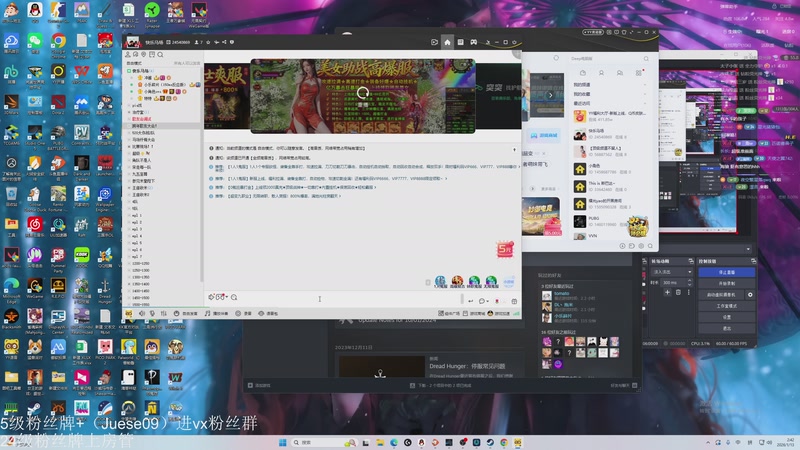Viewport: 800px width, 450px height.
Task: Click 工作室模式 button in OBS
Action: click(x=727, y=306)
